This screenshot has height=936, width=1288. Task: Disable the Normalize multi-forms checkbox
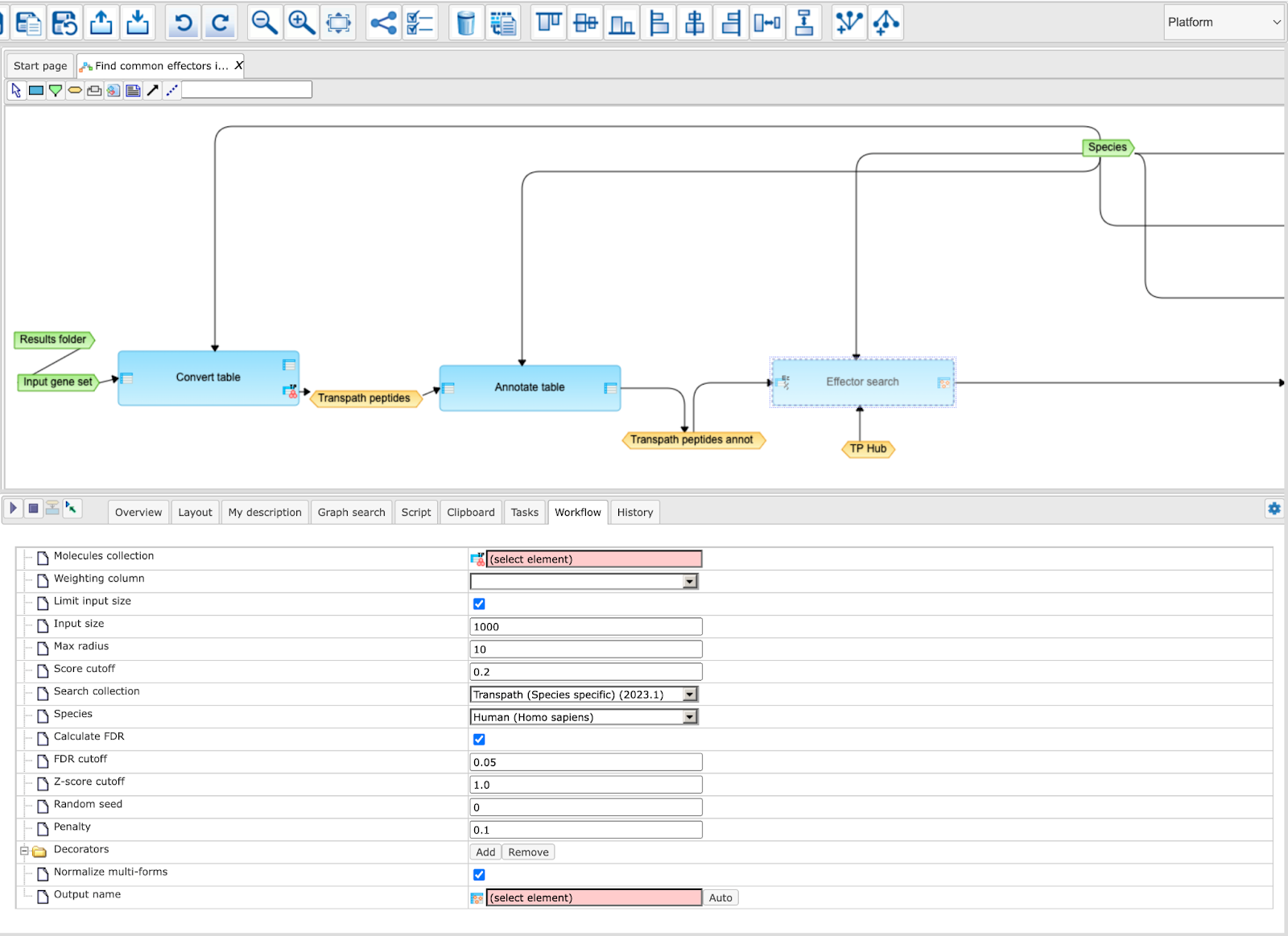[479, 874]
